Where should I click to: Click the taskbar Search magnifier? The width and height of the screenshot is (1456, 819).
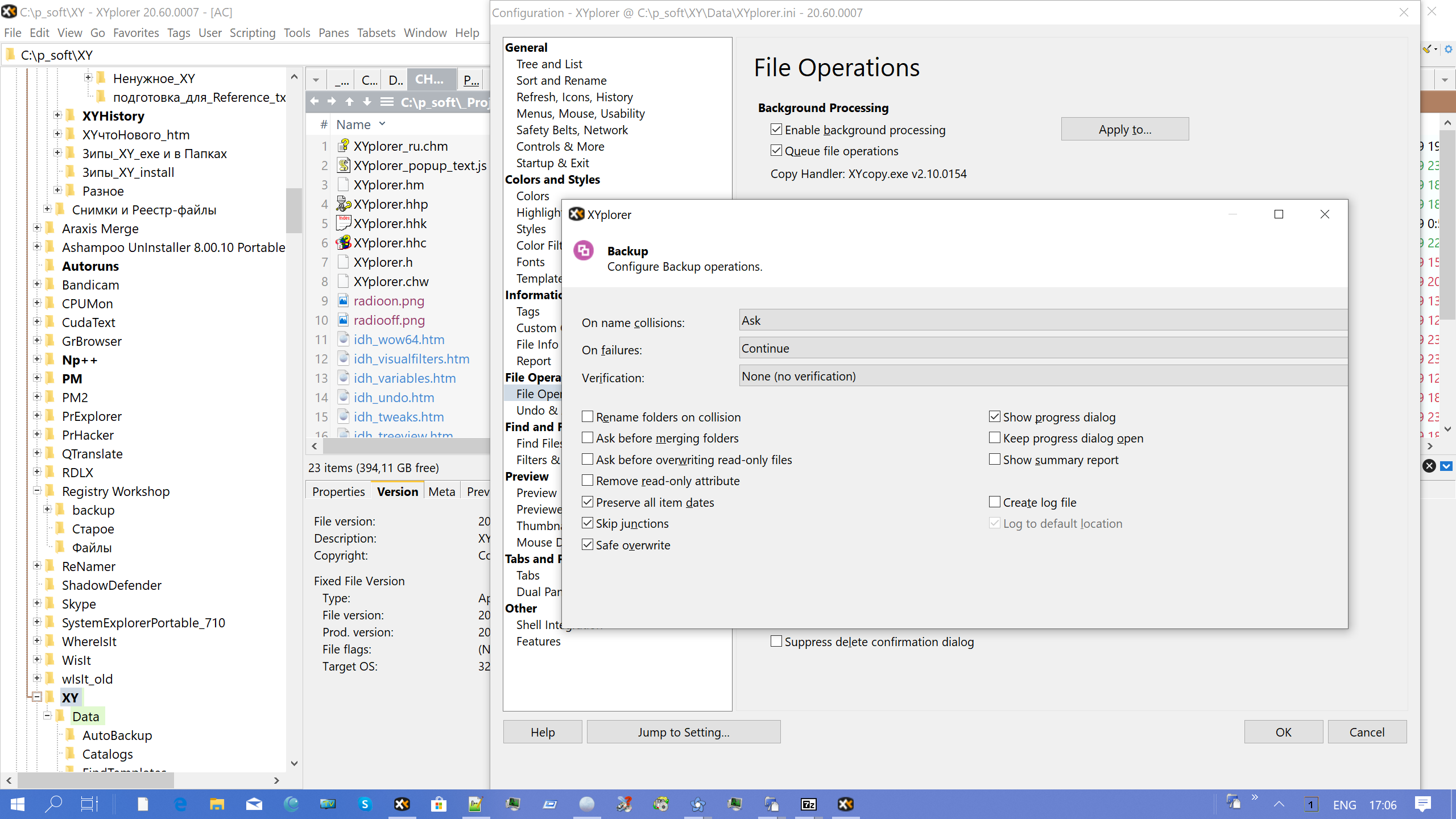(x=53, y=804)
